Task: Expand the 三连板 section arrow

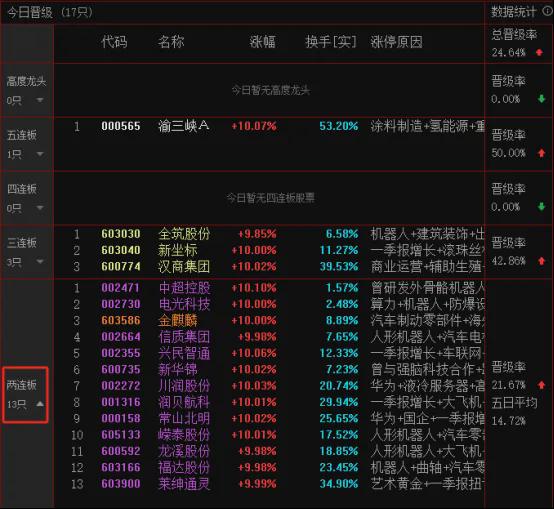Action: click(40, 261)
